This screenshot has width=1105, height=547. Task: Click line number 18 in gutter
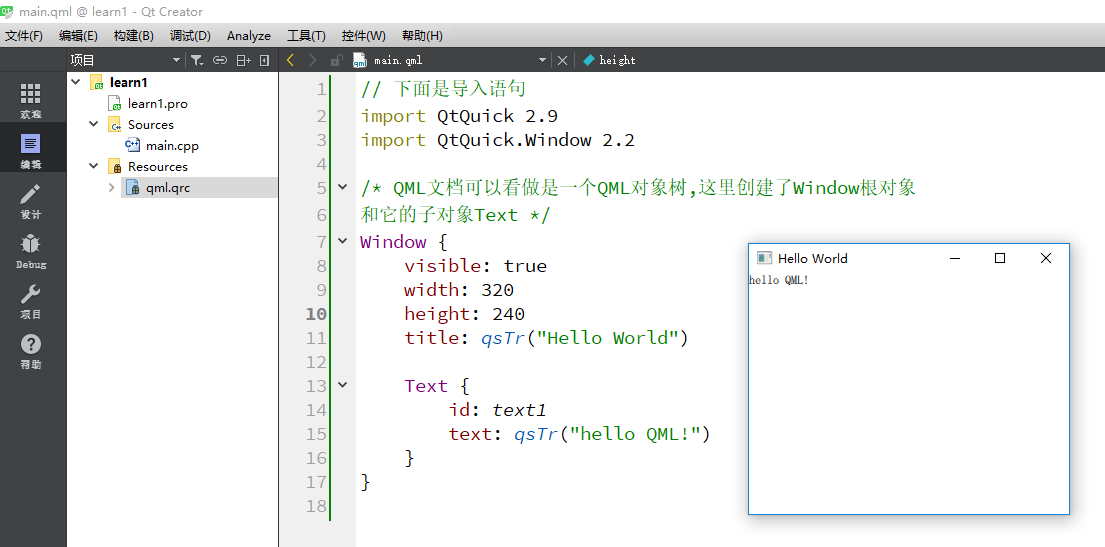[x=316, y=505]
